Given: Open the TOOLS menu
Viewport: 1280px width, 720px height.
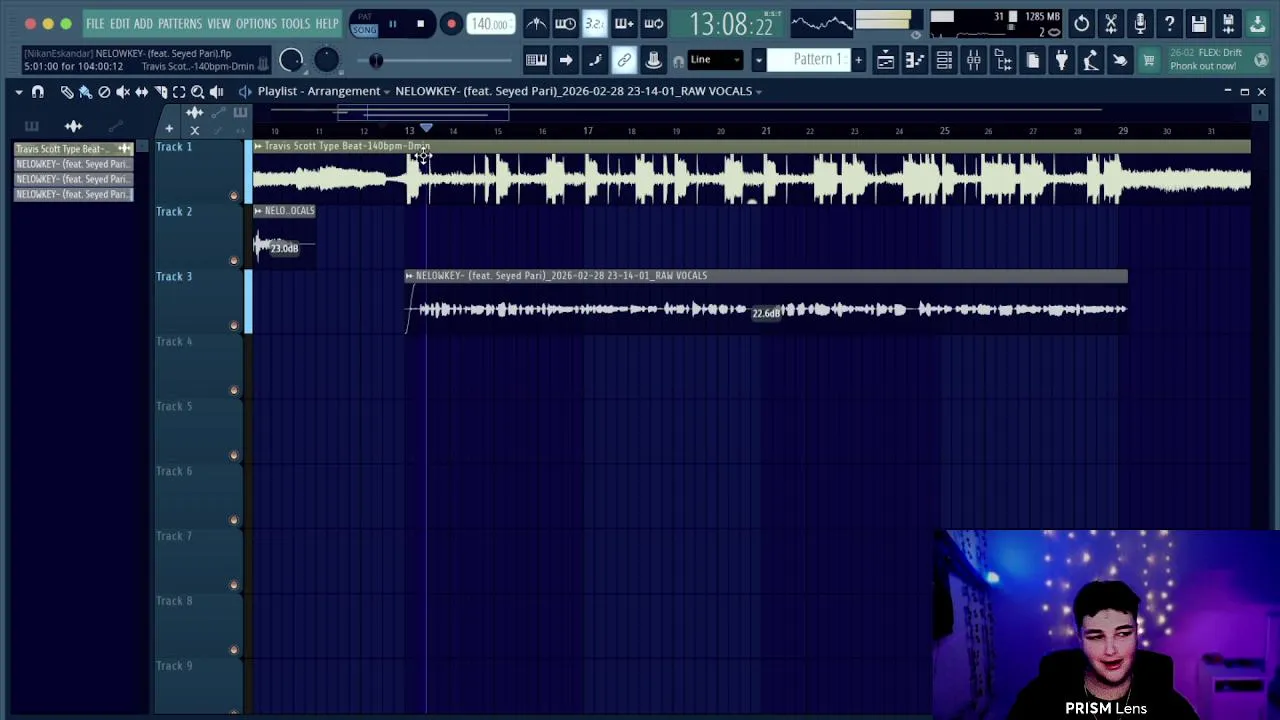Looking at the screenshot, I should pos(295,23).
